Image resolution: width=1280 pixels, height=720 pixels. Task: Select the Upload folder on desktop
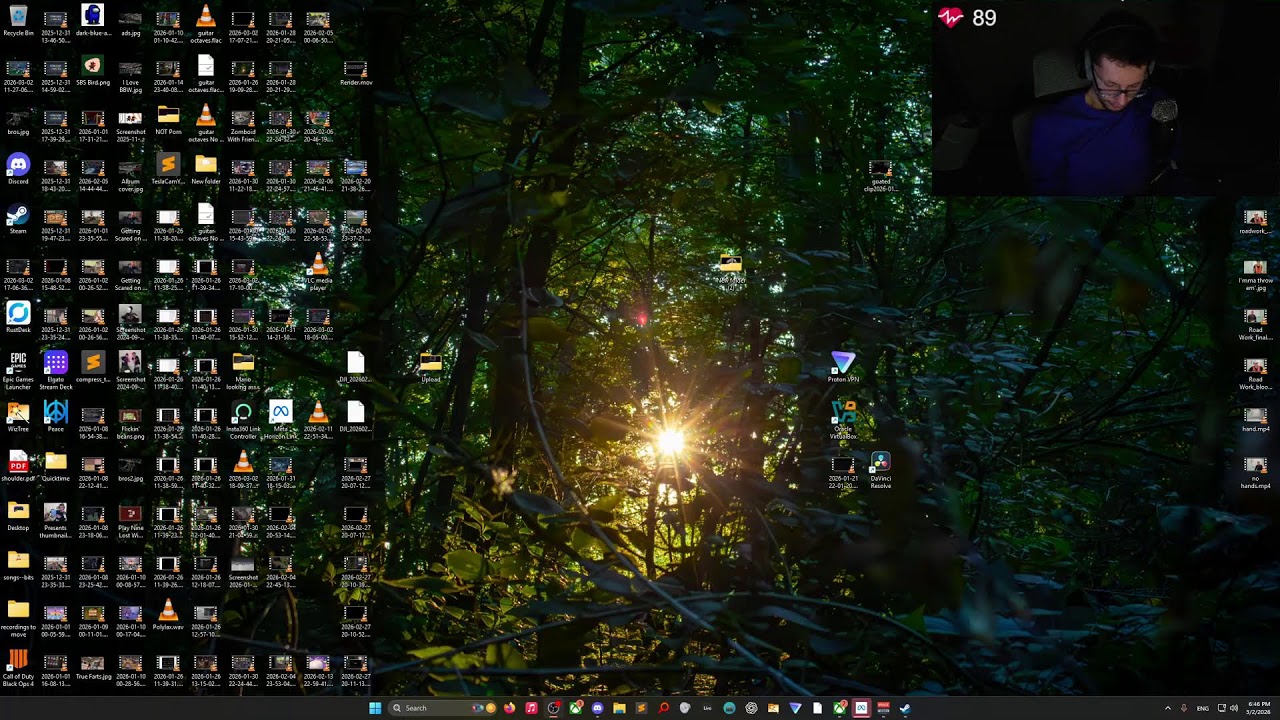[x=430, y=367]
